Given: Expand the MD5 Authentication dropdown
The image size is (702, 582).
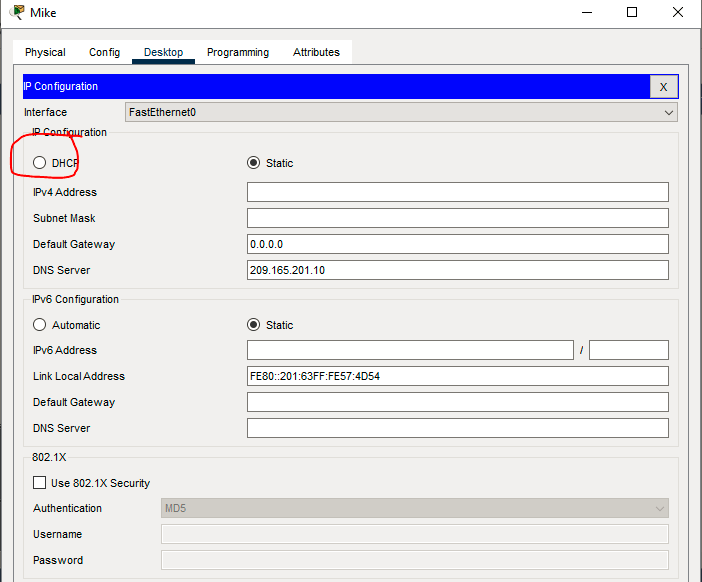Looking at the screenshot, I should click(x=415, y=508).
